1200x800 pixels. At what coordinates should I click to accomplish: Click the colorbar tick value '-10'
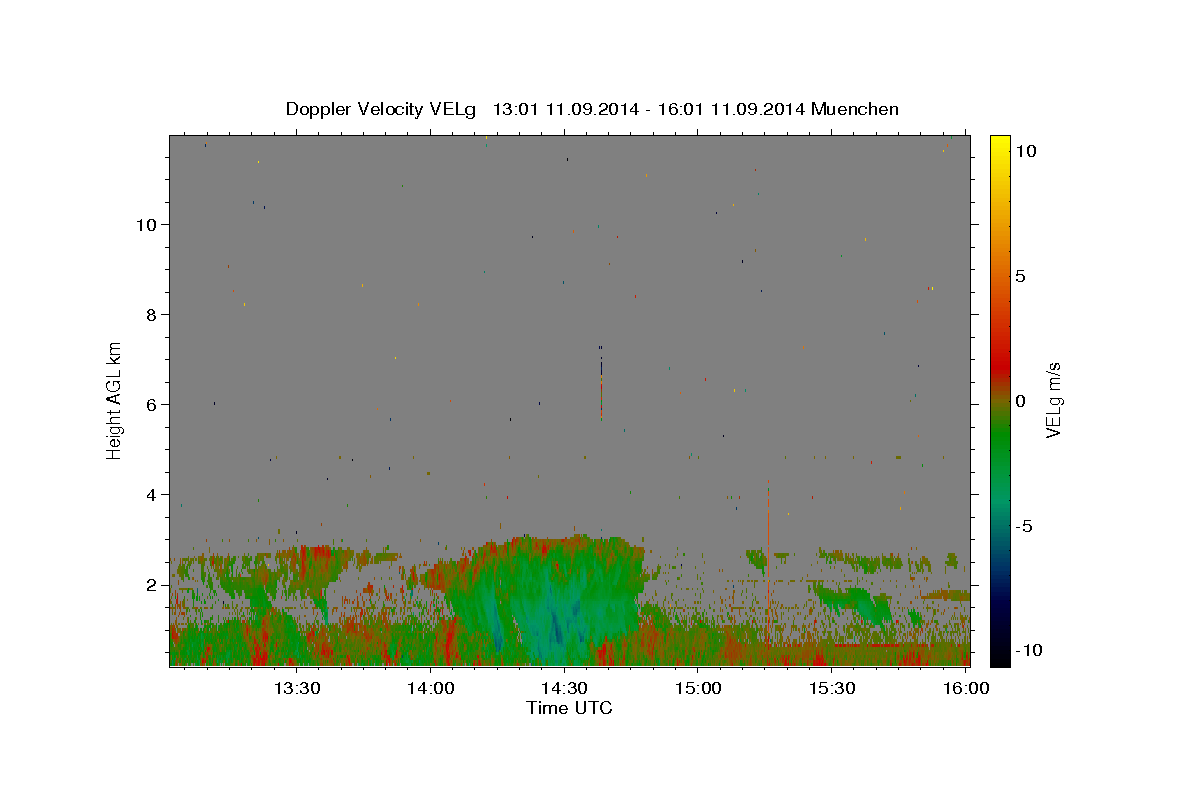coord(1027,651)
